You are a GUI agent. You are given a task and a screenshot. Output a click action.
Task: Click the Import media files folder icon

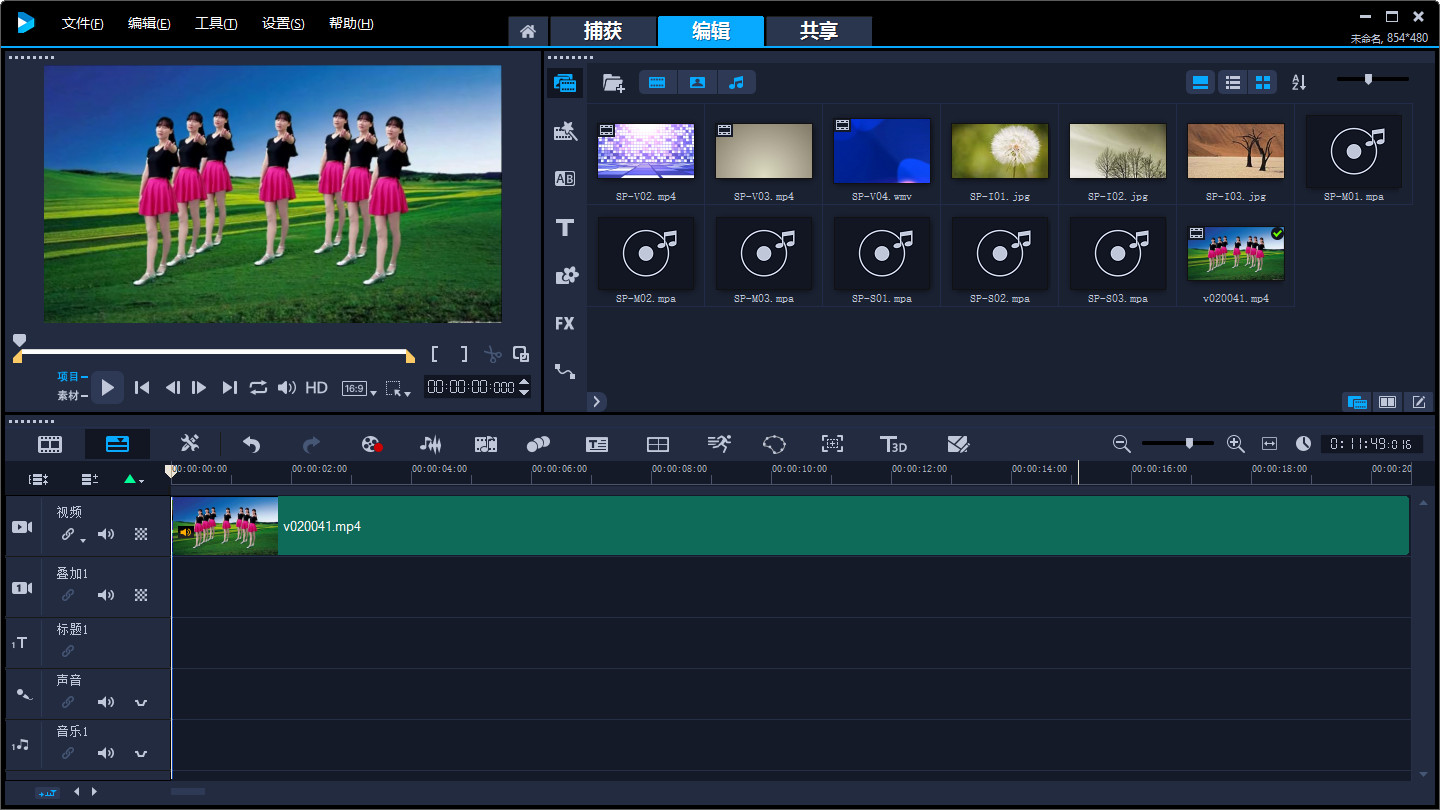click(613, 83)
